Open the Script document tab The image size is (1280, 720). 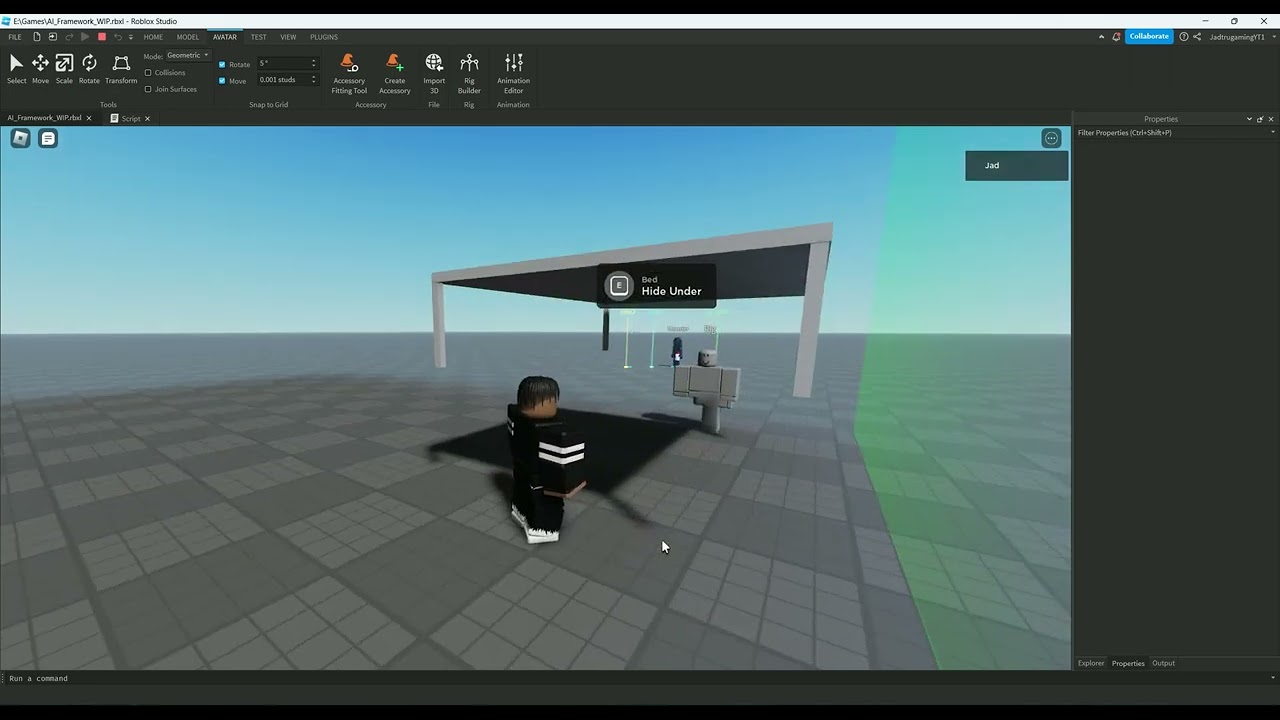coord(130,118)
